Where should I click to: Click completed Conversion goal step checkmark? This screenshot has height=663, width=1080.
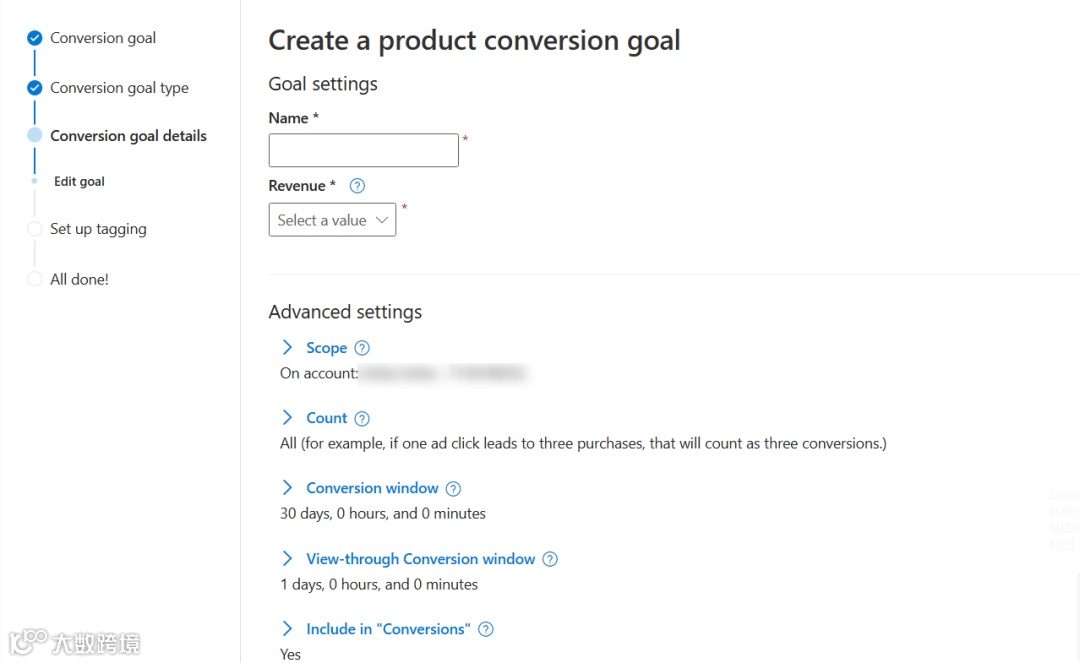click(x=34, y=38)
